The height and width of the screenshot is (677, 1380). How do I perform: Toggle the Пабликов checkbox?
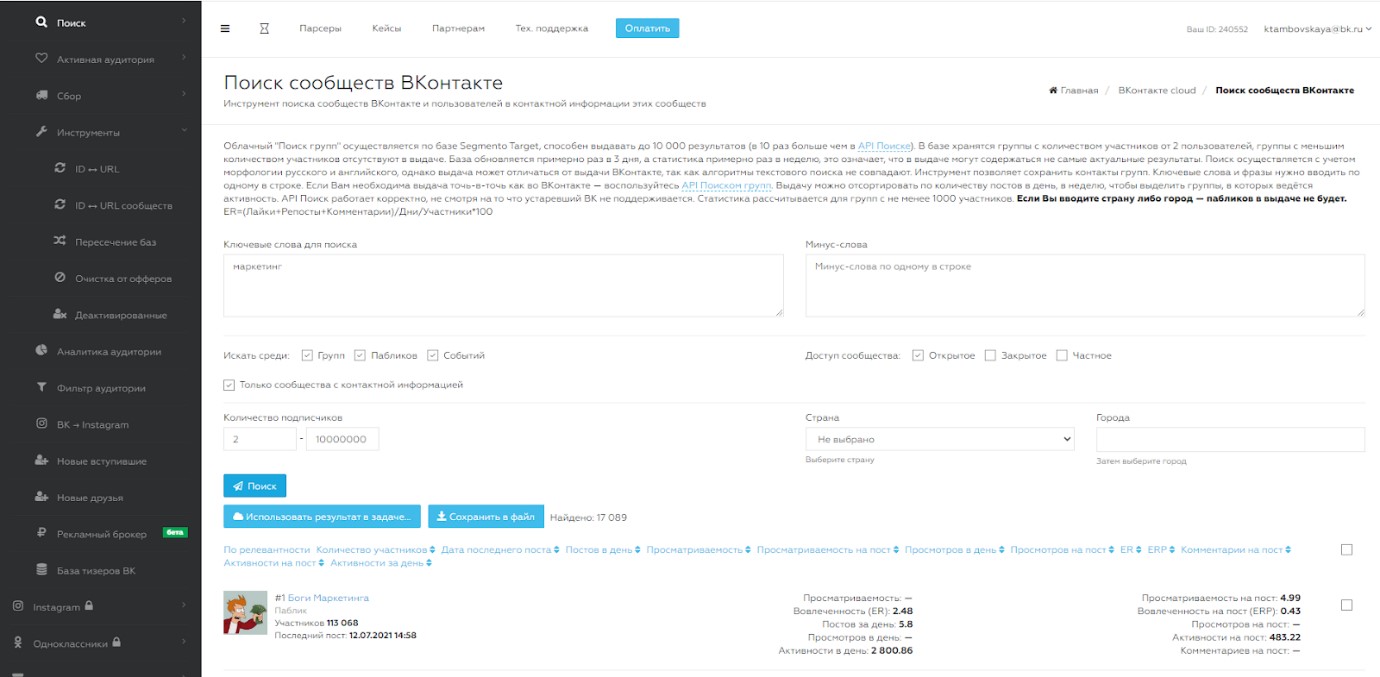360,355
